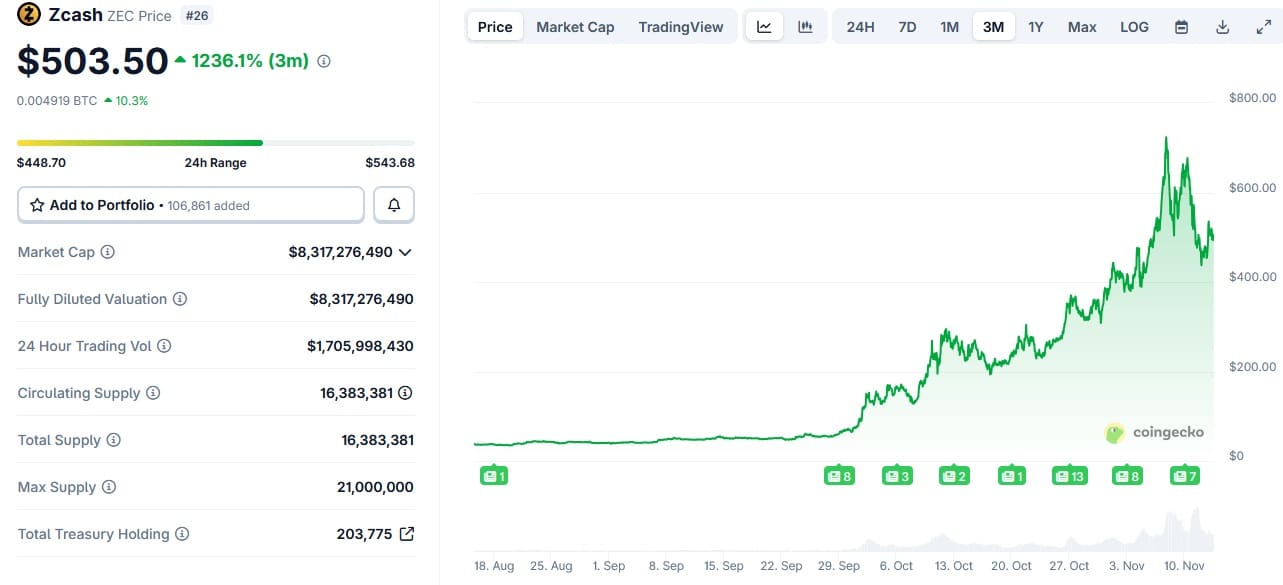The image size is (1283, 585).
Task: Open news marker with 13 events
Action: coord(1069,476)
